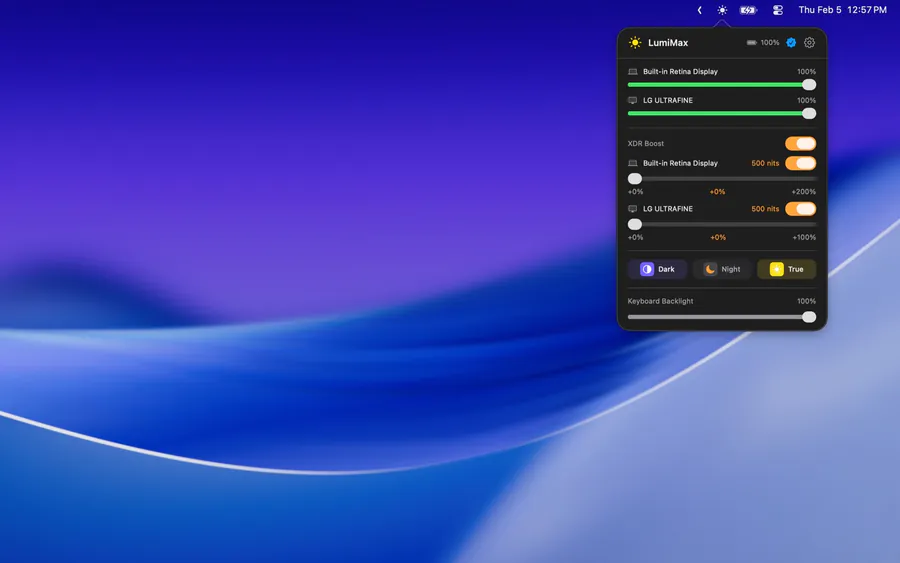Click the LumiMax sun logo
This screenshot has height=563, width=900.
point(635,42)
